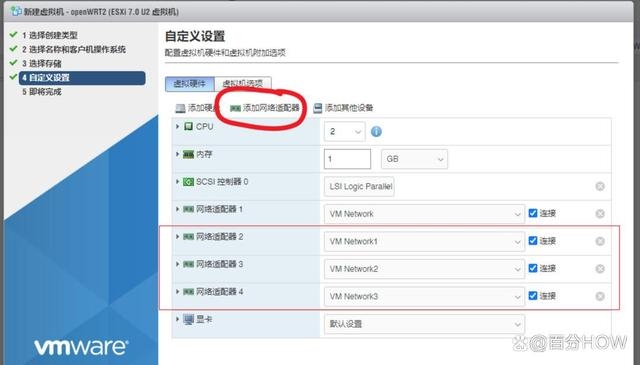Click the Add network adapter button (添加网络适配器)
Image resolution: width=640 pixels, height=365 pixels.
click(264, 108)
